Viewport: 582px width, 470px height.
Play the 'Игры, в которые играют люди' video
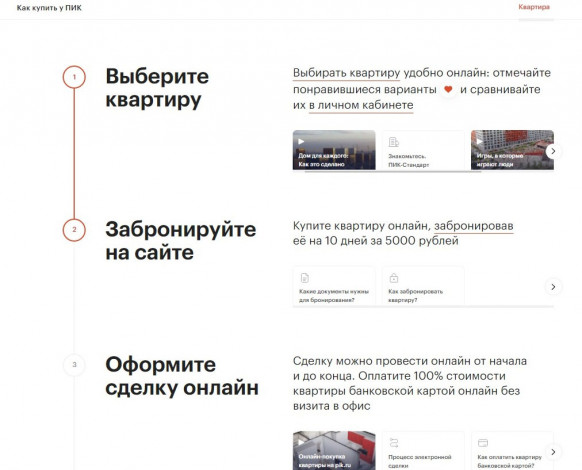512,150
